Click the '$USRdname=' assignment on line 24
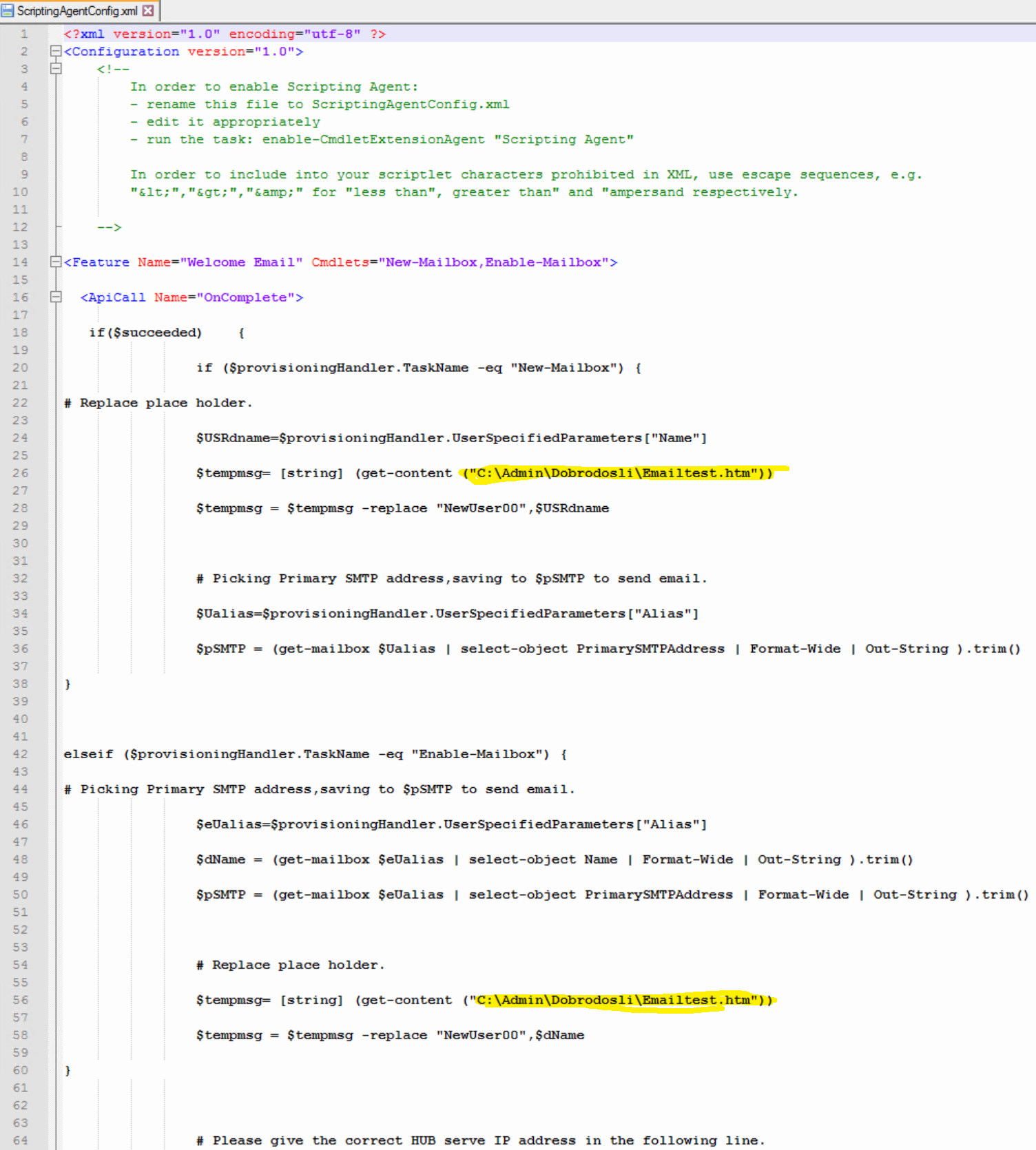This screenshot has height=1150, width=1036. point(451,438)
